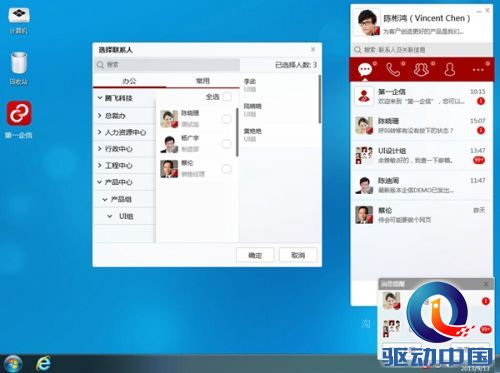Open the more options dots icon
Image resolution: width=500 pixels, height=373 pixels.
tap(478, 70)
